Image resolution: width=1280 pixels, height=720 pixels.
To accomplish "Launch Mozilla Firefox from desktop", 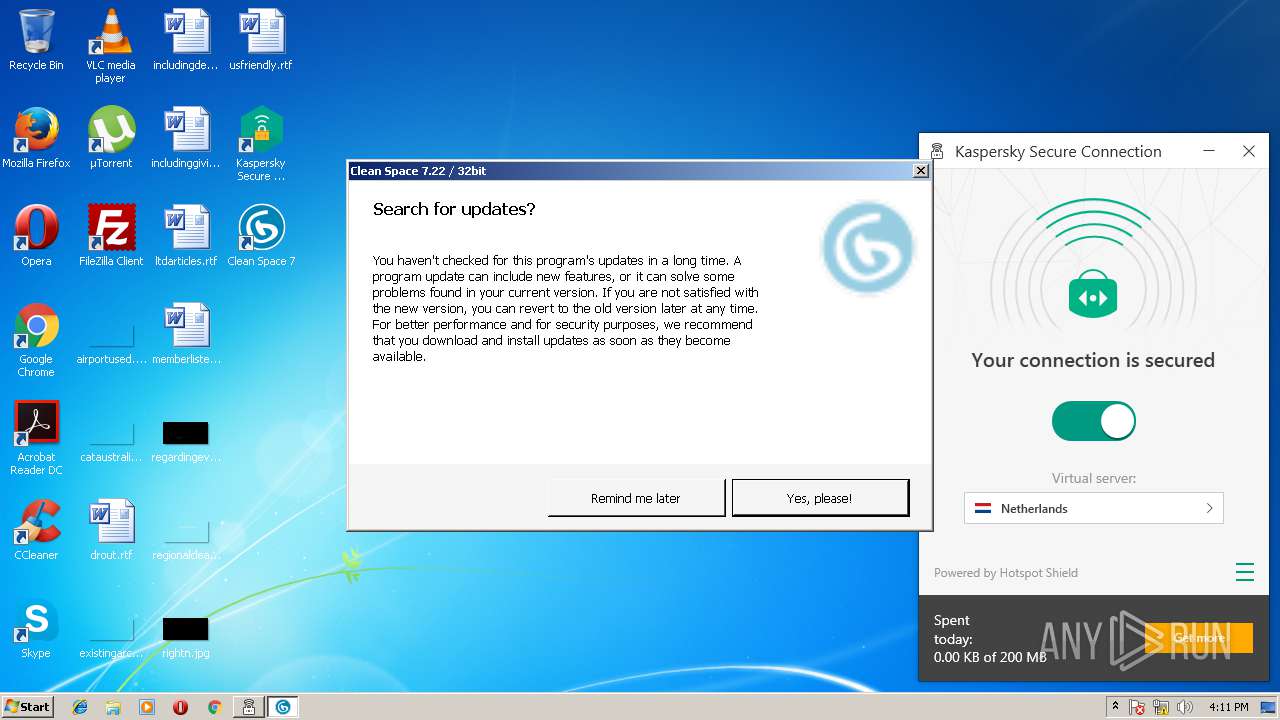I will 36,138.
